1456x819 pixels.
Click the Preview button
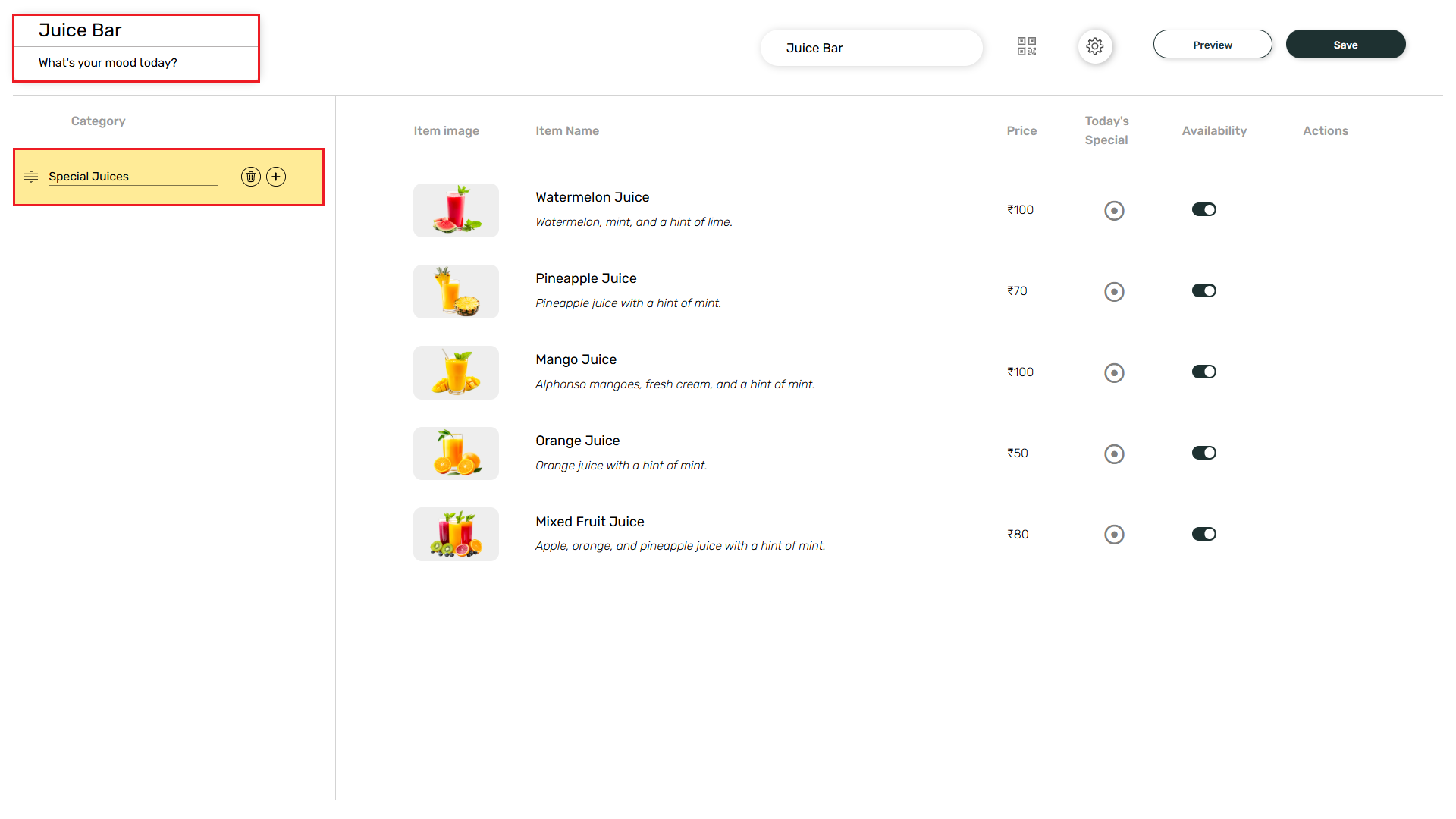pos(1213,44)
